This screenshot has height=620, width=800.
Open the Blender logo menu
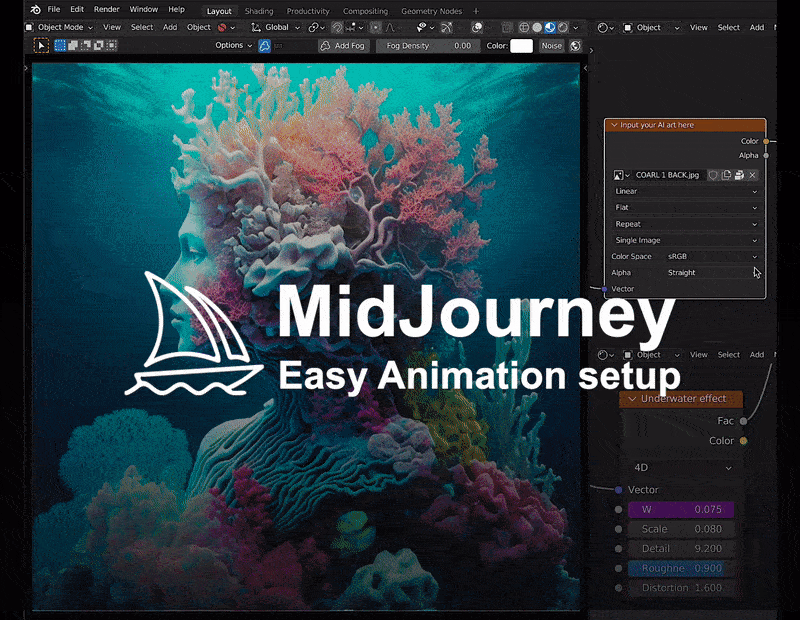pos(35,9)
